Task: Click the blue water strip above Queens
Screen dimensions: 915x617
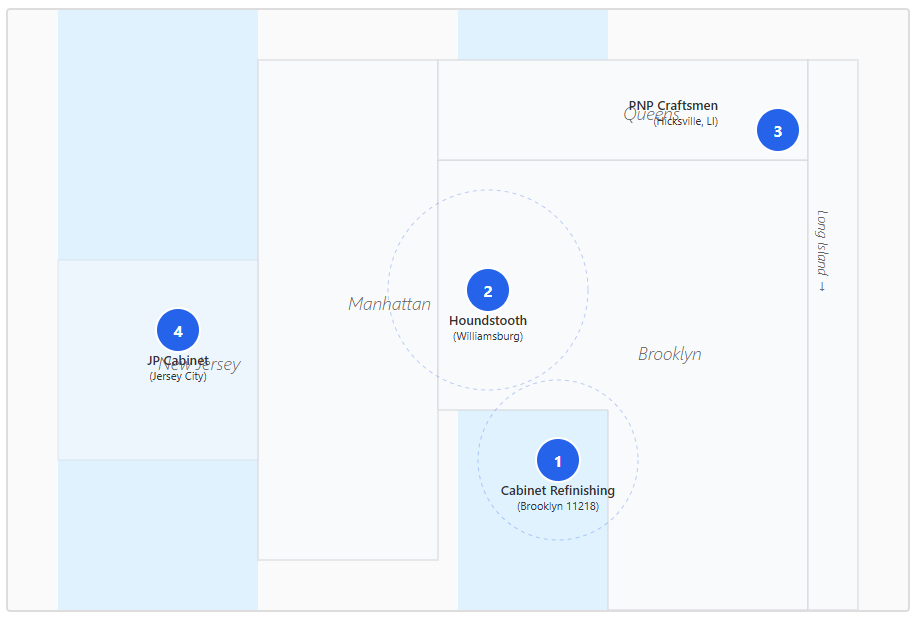Action: [532, 35]
